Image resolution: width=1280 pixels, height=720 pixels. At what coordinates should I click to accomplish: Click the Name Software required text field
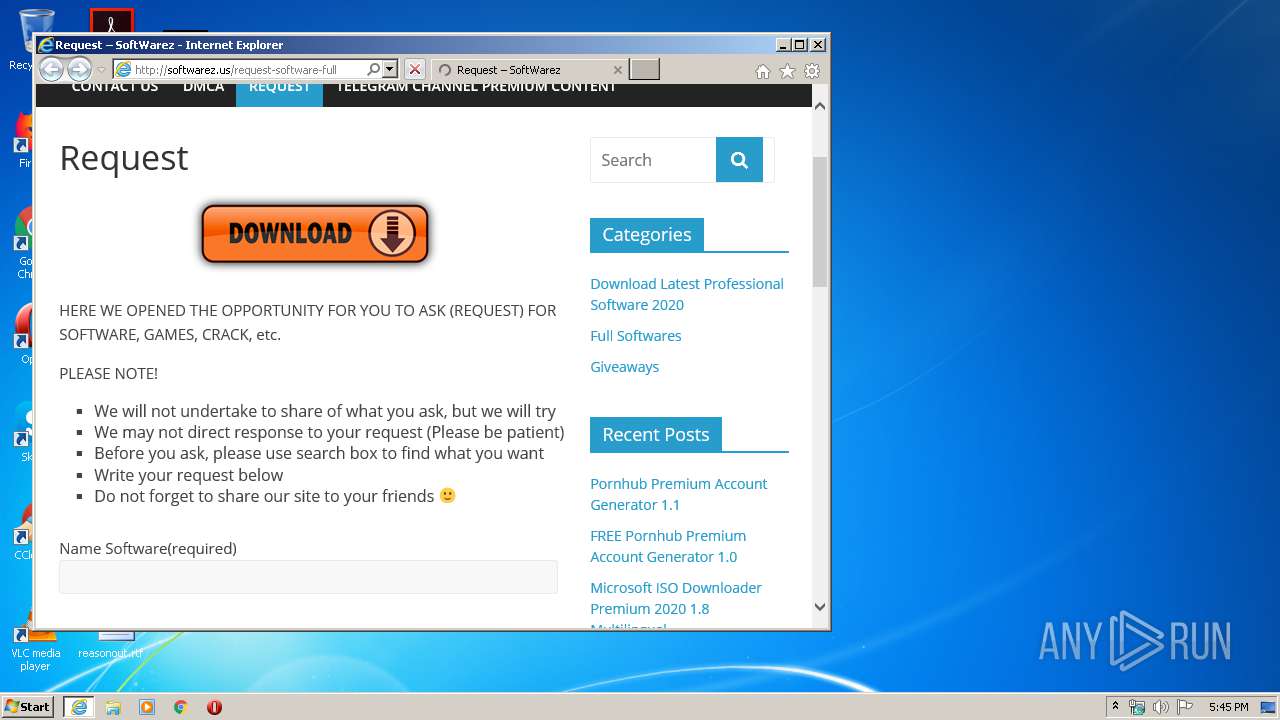[x=308, y=577]
